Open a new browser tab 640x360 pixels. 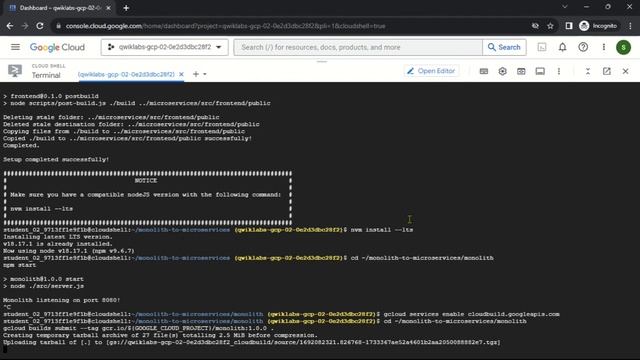tap(126, 8)
